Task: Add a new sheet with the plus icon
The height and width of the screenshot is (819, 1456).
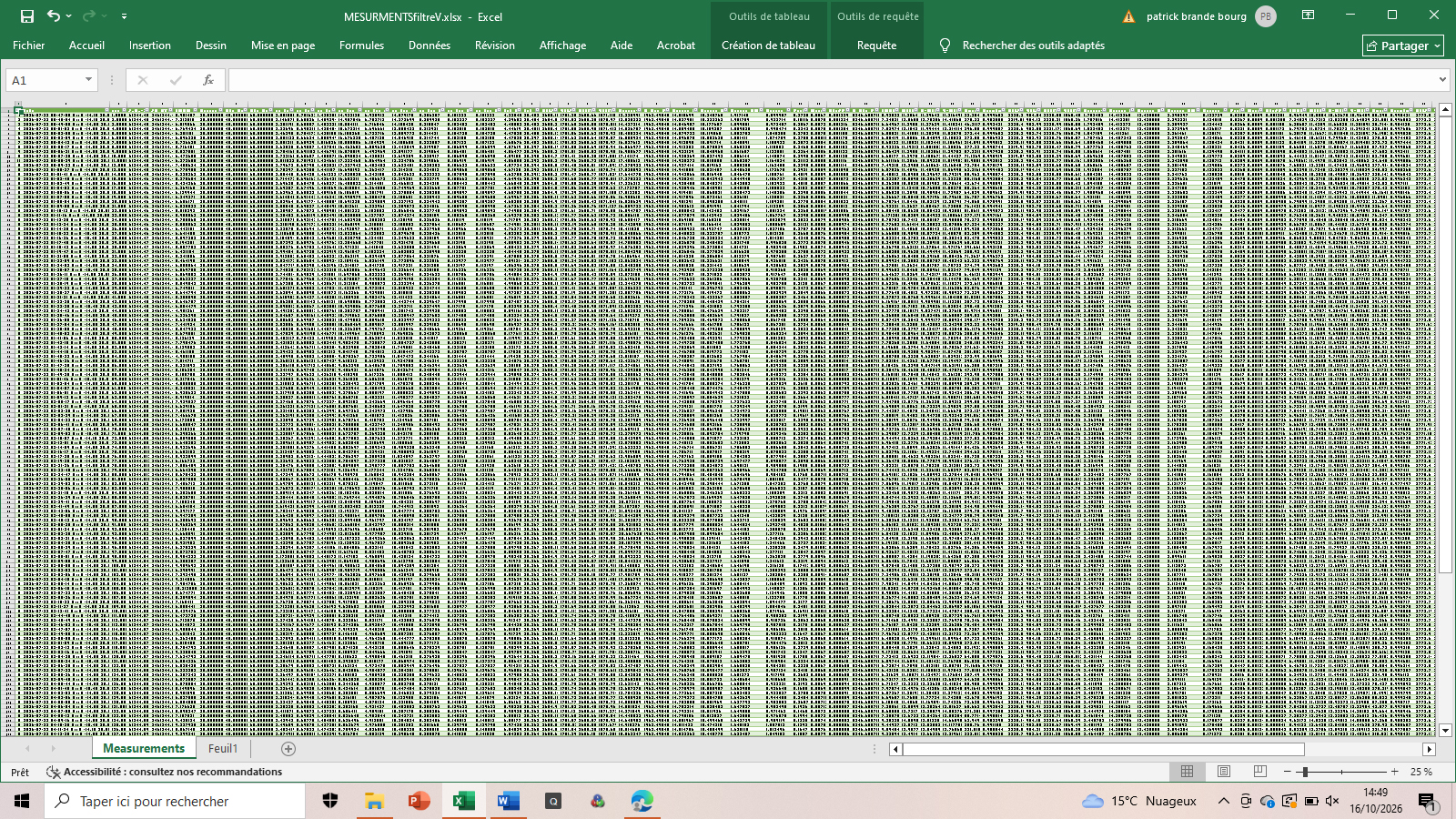Action: 288,749
